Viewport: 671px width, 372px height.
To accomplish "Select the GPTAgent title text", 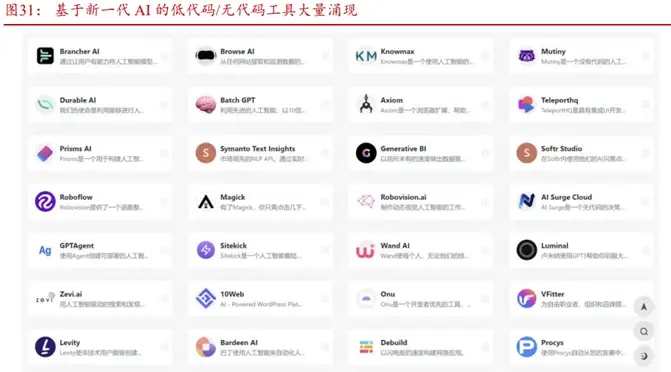I will [x=77, y=246].
